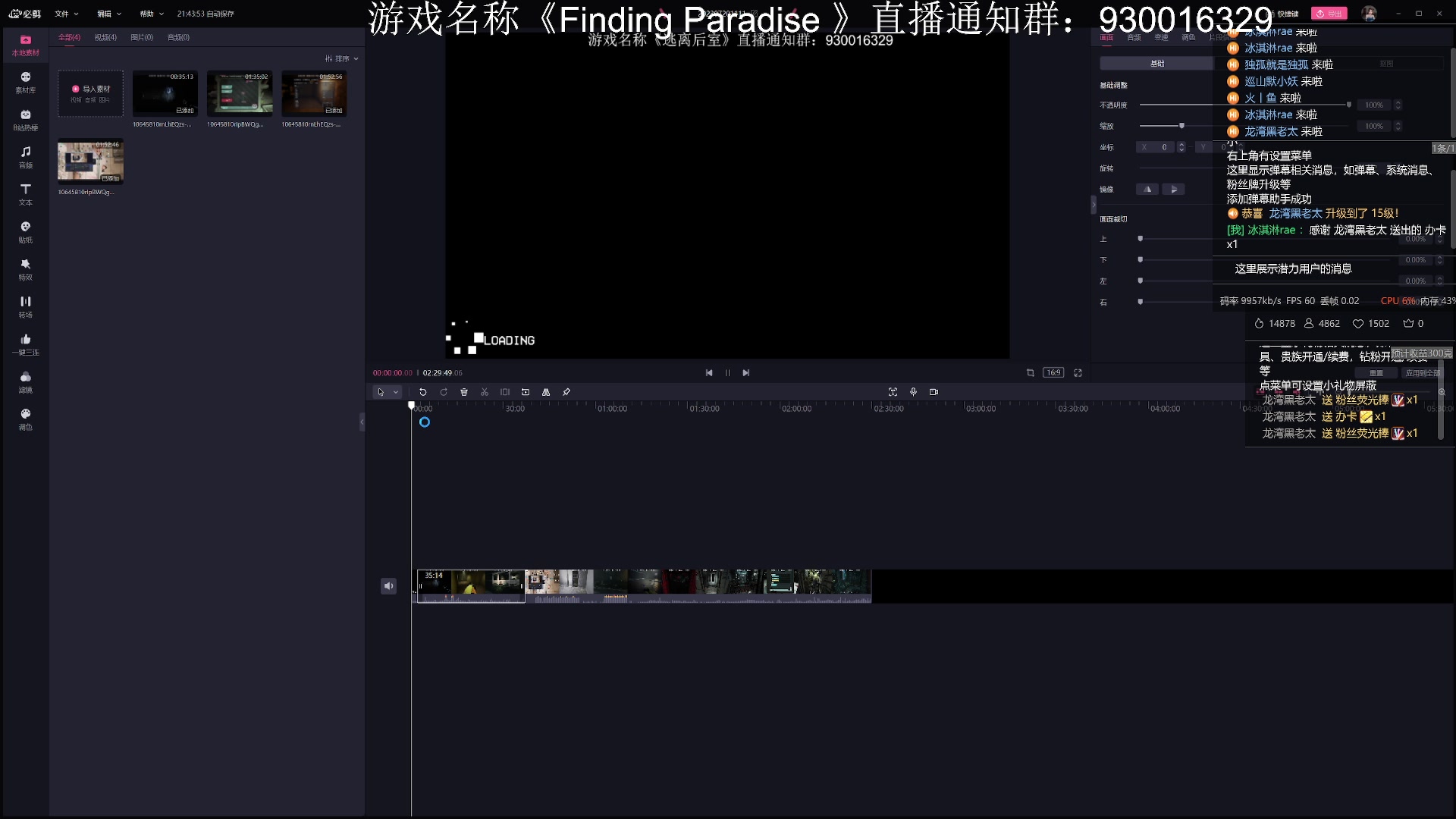1456x819 pixels.
Task: Switch to the 变速 speed tab
Action: (x=1161, y=37)
